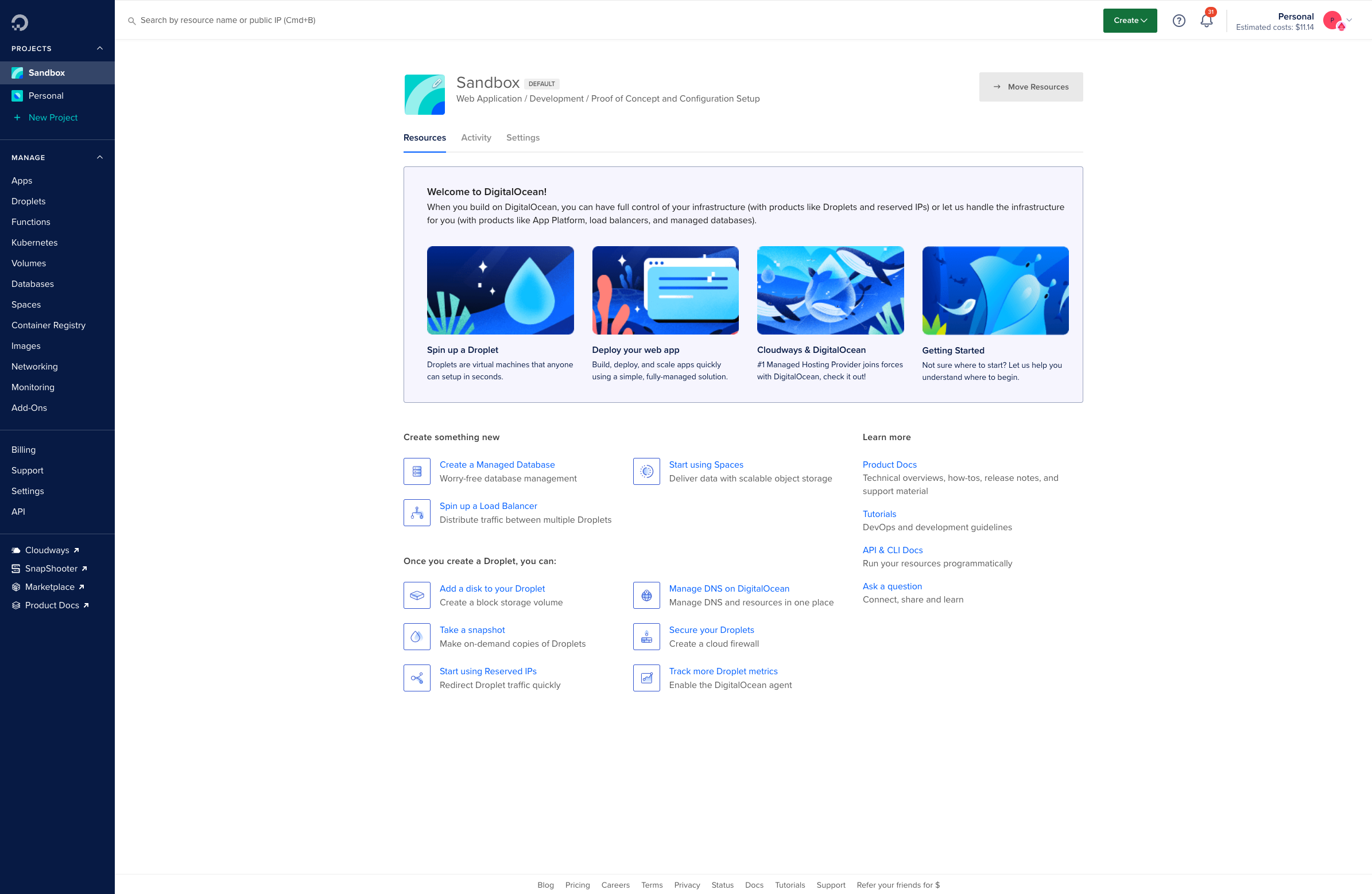Collapse the Projects section chevron
Viewport: 1372px width, 894px height.
[100, 48]
